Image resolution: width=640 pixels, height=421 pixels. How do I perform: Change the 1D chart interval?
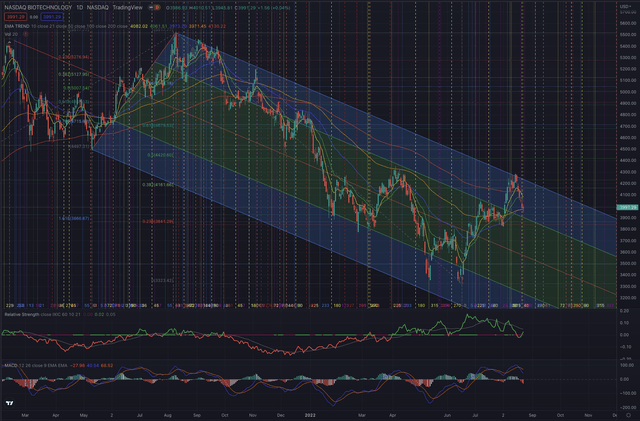pos(79,7)
